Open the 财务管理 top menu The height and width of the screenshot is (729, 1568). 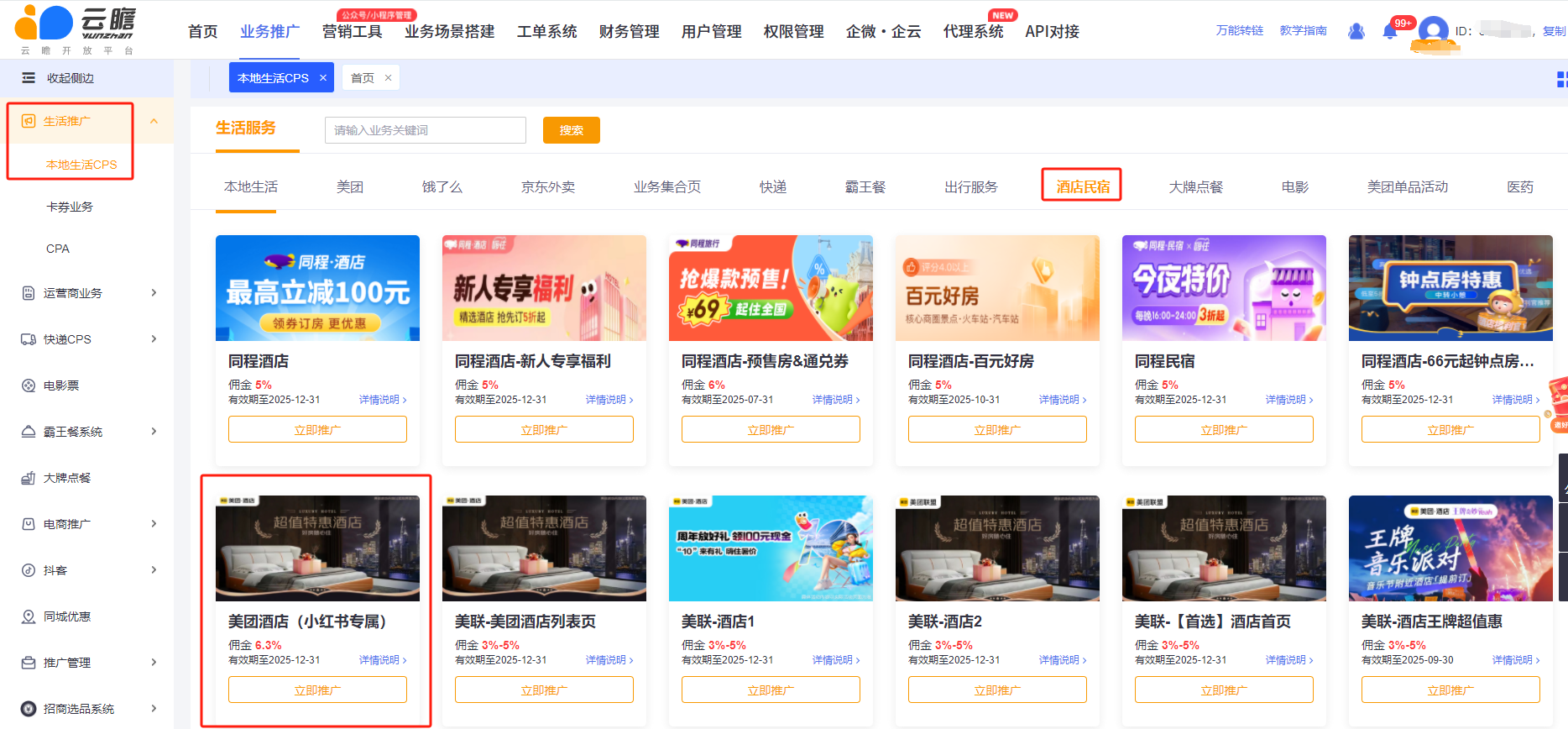629,32
